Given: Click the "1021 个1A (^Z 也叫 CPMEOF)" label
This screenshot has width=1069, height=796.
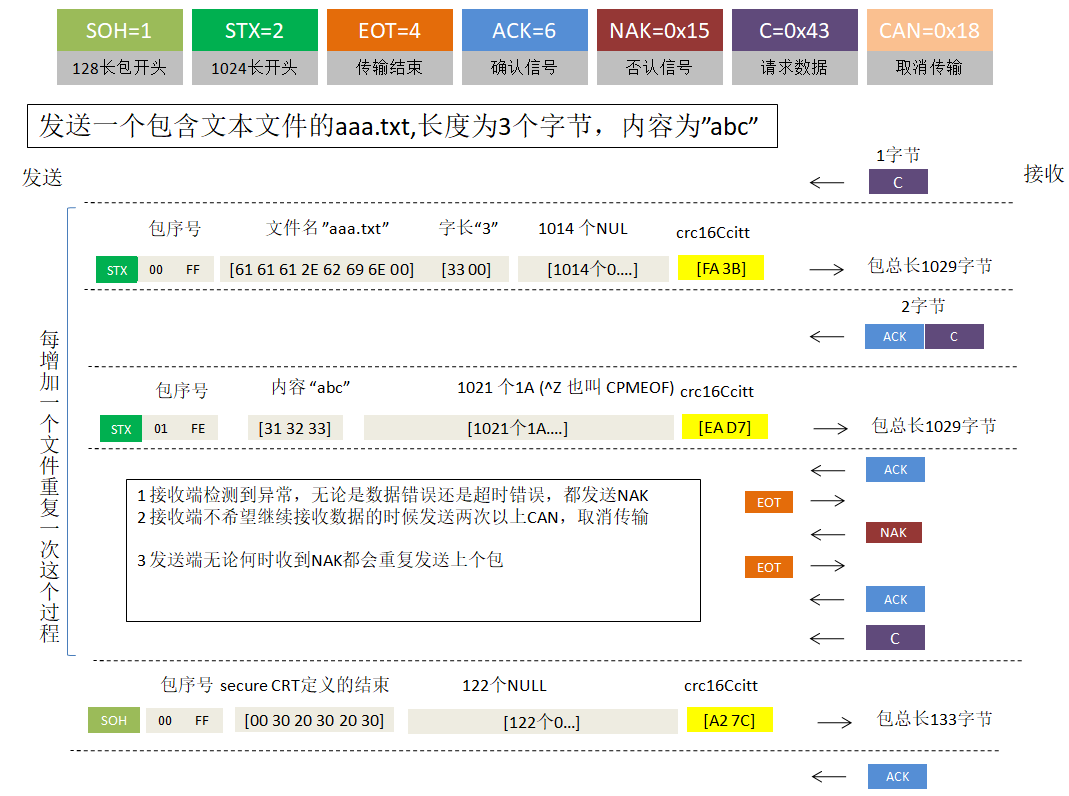Looking at the screenshot, I should tap(565, 387).
